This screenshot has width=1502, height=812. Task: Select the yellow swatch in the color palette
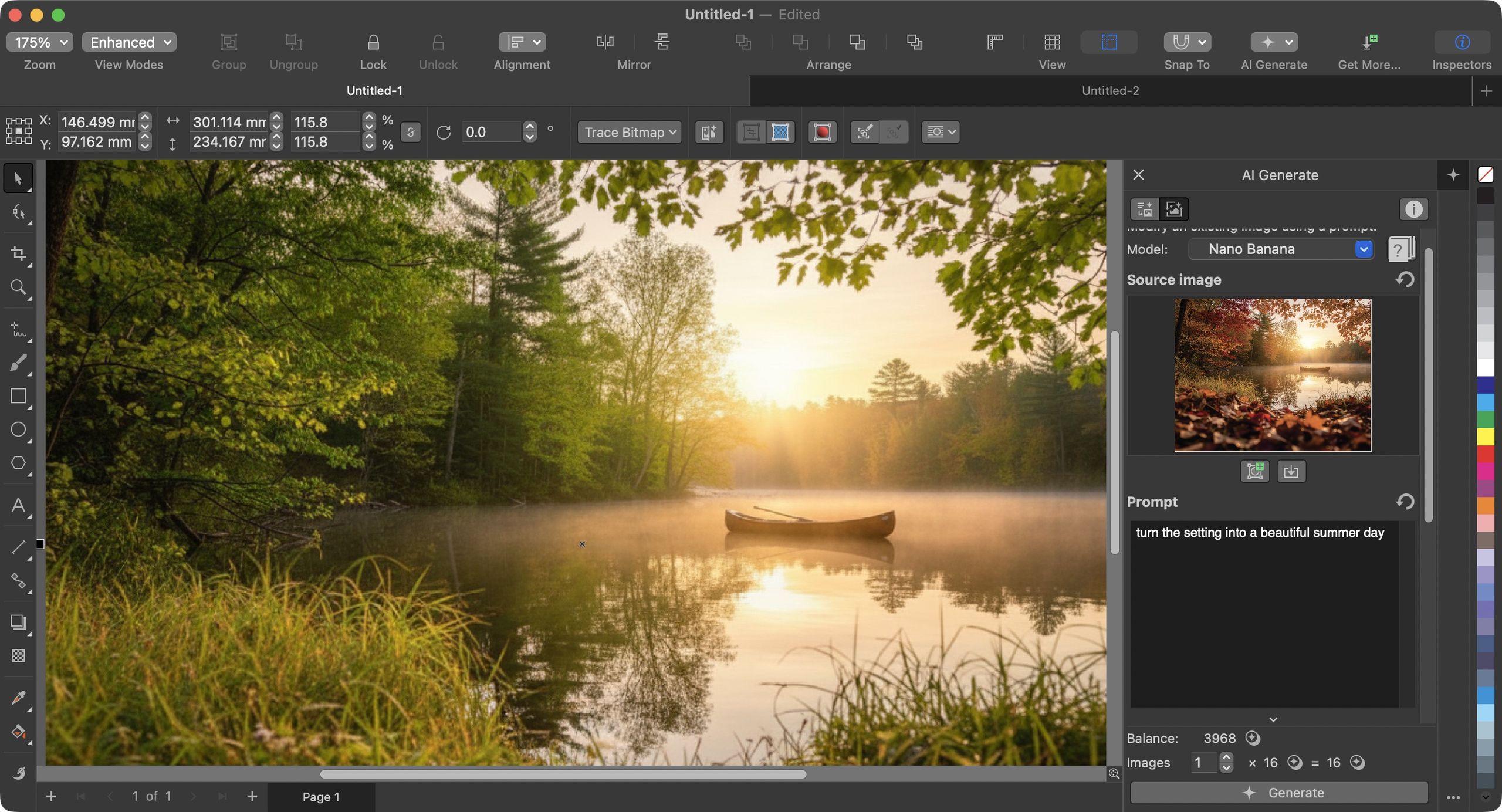(x=1486, y=436)
